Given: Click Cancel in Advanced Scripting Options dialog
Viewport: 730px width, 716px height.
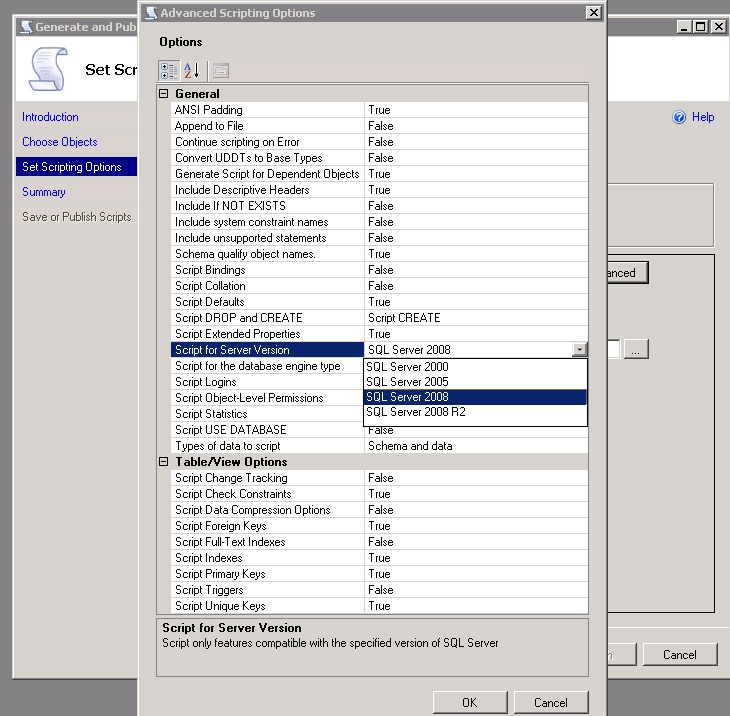Looking at the screenshot, I should 550,702.
